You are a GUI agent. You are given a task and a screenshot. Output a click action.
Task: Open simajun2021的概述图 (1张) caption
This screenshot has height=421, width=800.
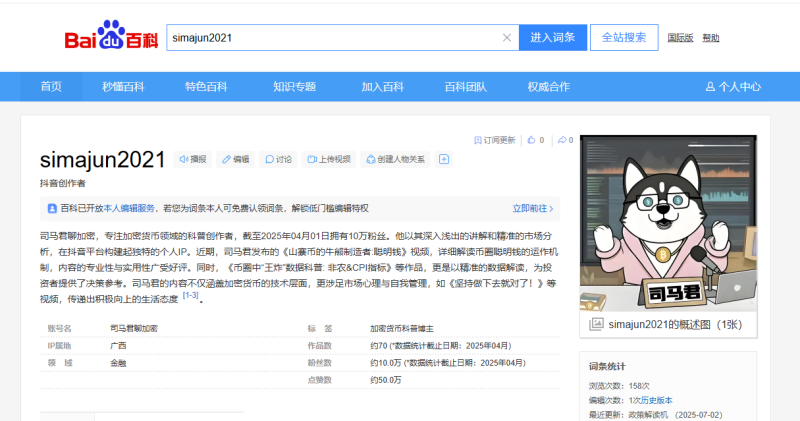675,325
